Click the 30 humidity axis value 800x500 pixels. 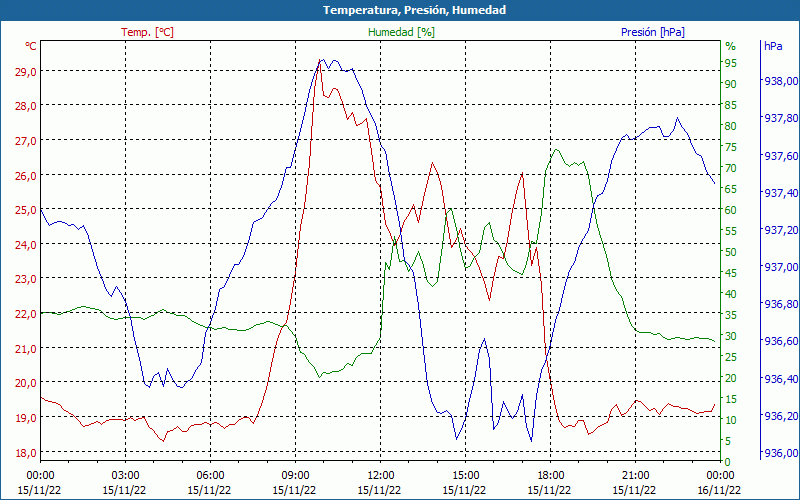[731, 336]
